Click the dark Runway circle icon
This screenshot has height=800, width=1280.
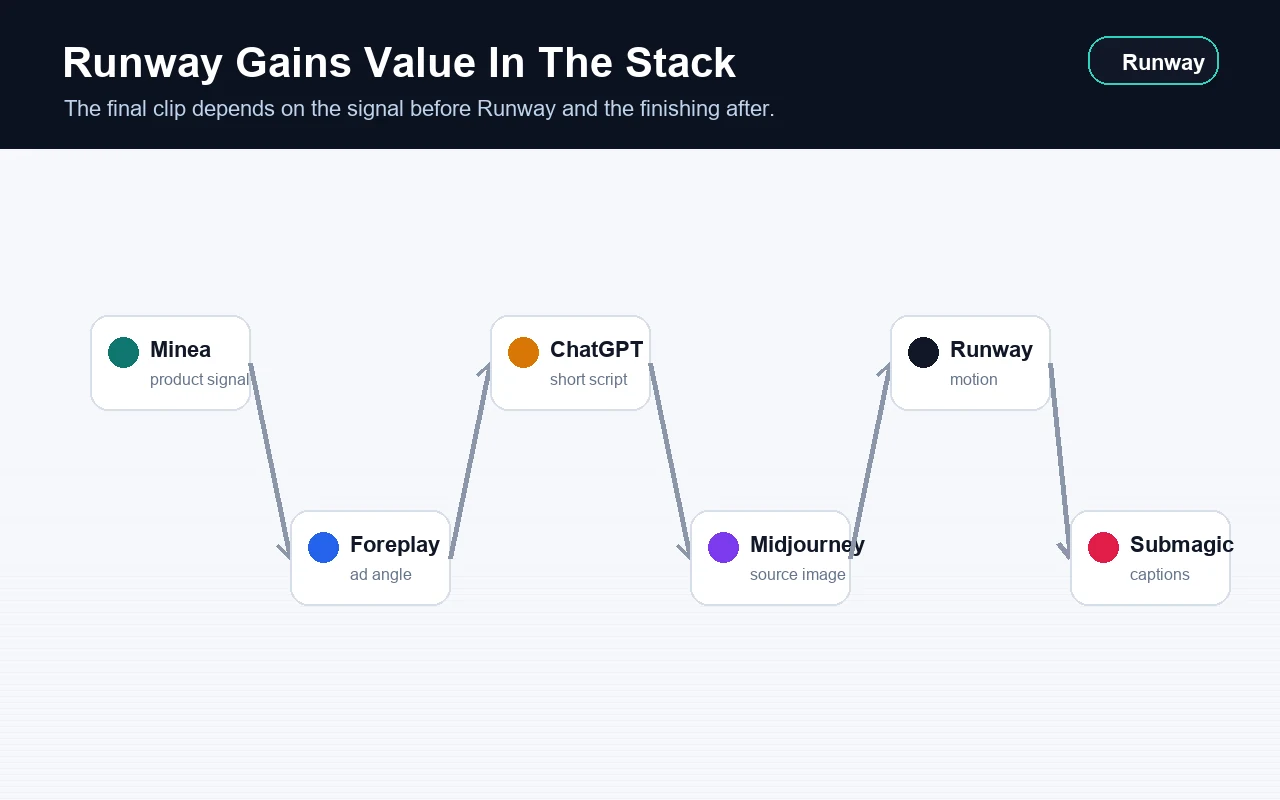click(923, 352)
